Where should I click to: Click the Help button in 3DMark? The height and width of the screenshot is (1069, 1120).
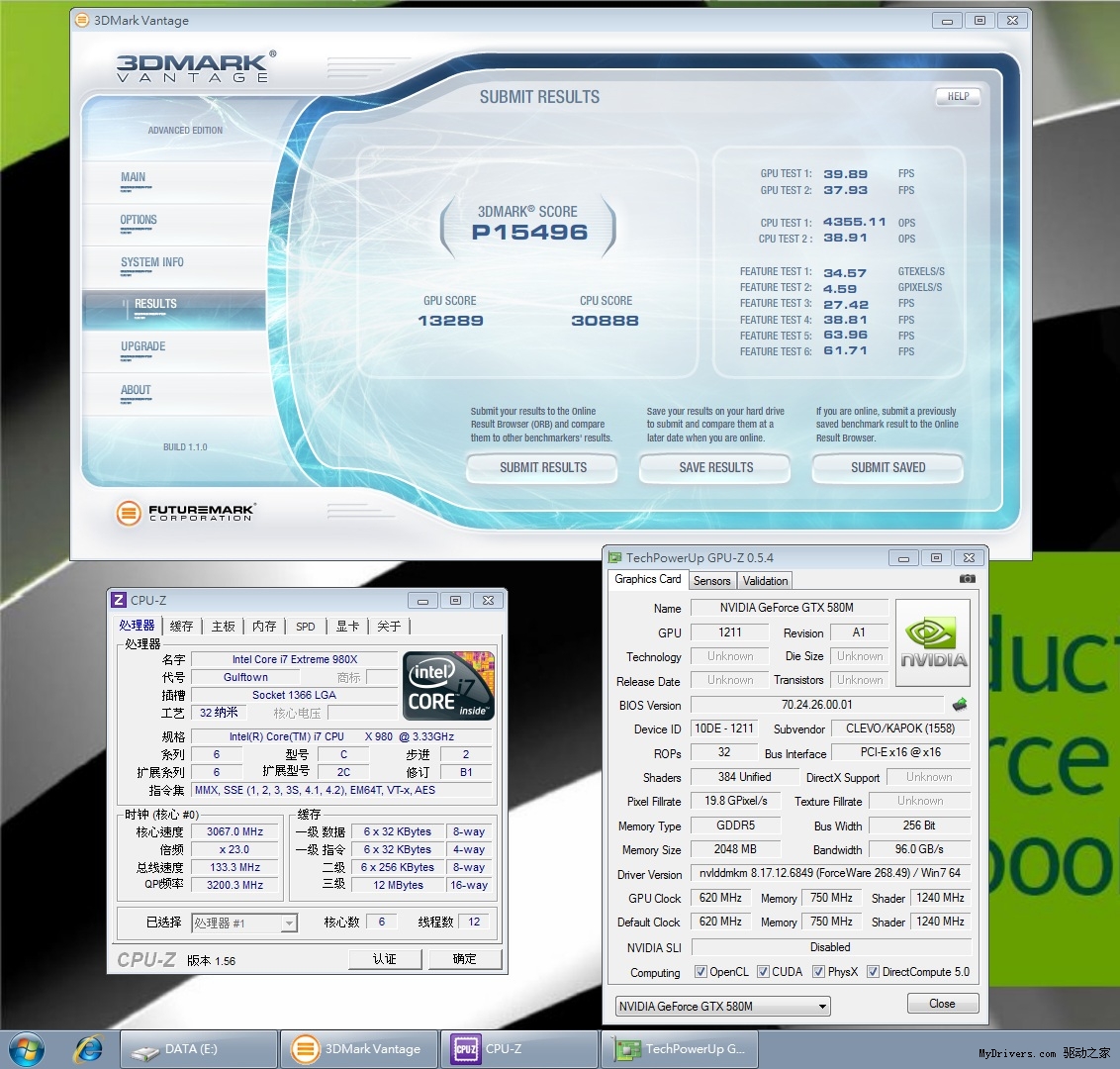point(957,96)
